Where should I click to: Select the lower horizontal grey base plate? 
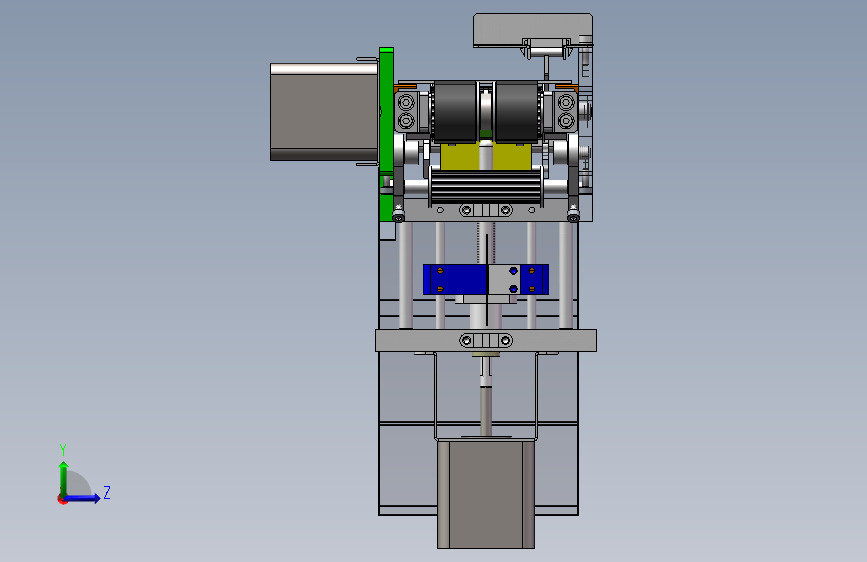(486, 340)
